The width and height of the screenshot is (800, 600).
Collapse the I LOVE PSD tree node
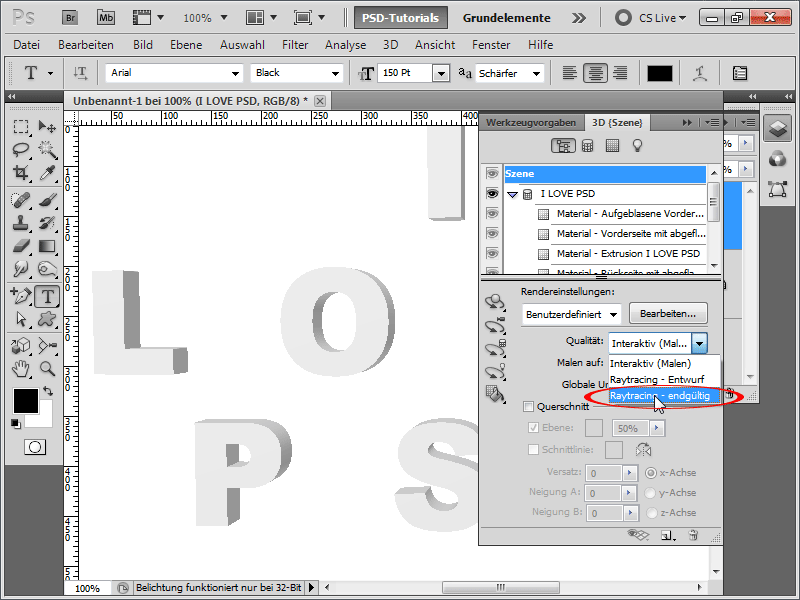513,194
